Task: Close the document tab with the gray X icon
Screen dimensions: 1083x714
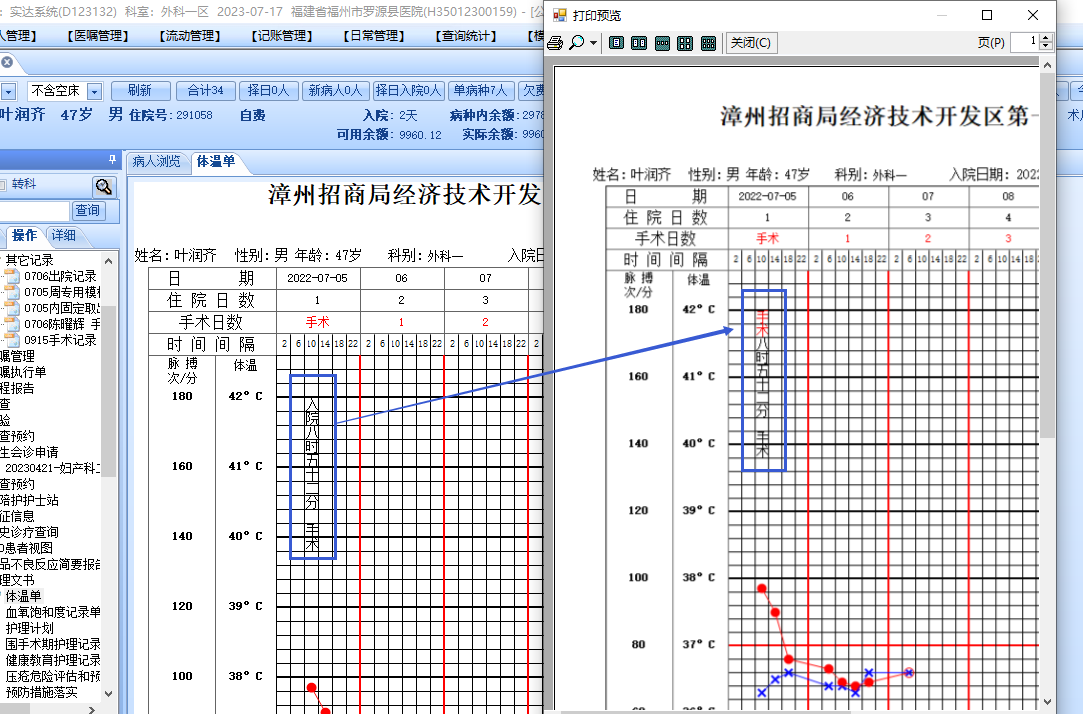Action: pyautogui.click(x=7, y=62)
